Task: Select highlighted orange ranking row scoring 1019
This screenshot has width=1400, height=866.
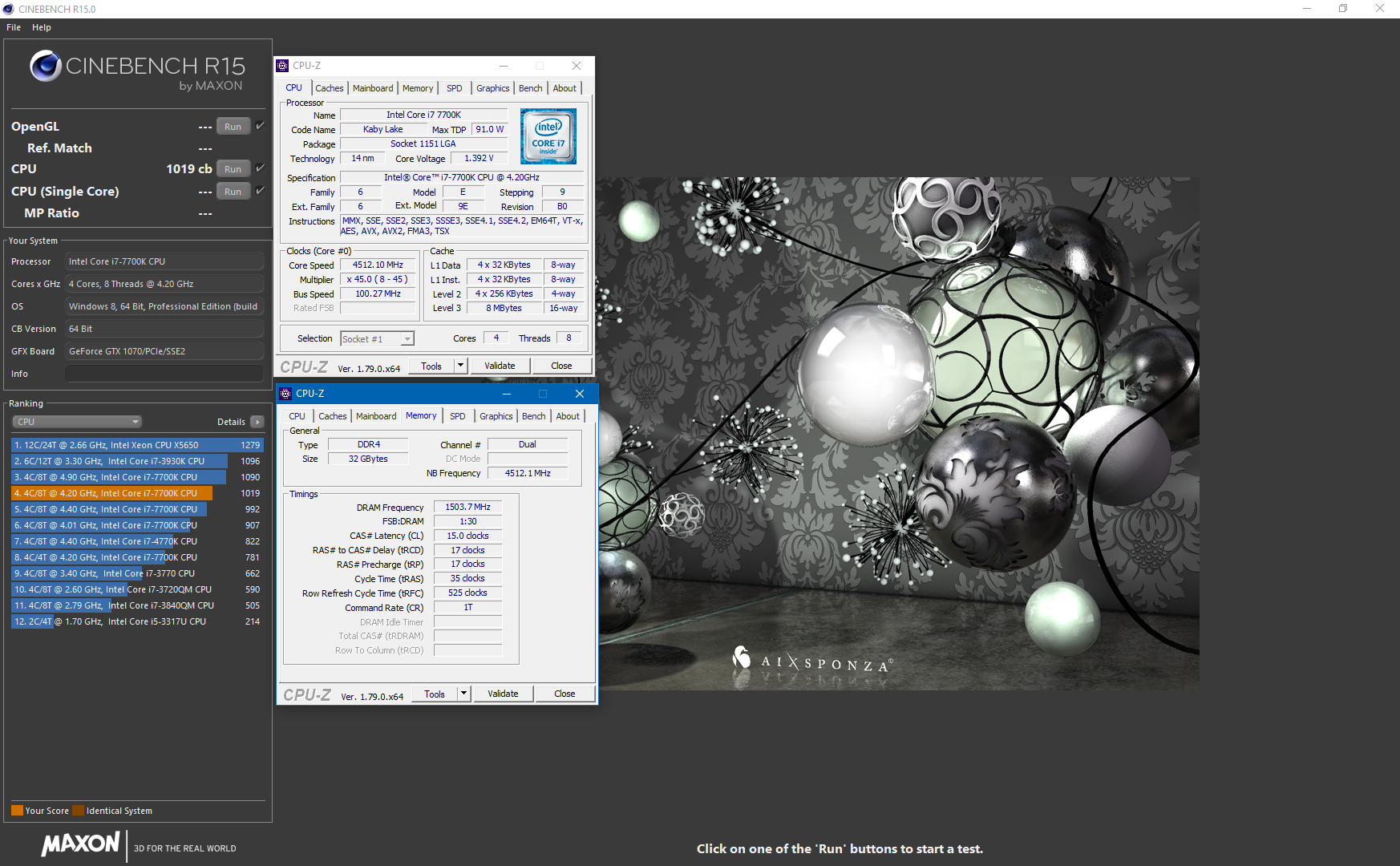Action: [x=137, y=493]
